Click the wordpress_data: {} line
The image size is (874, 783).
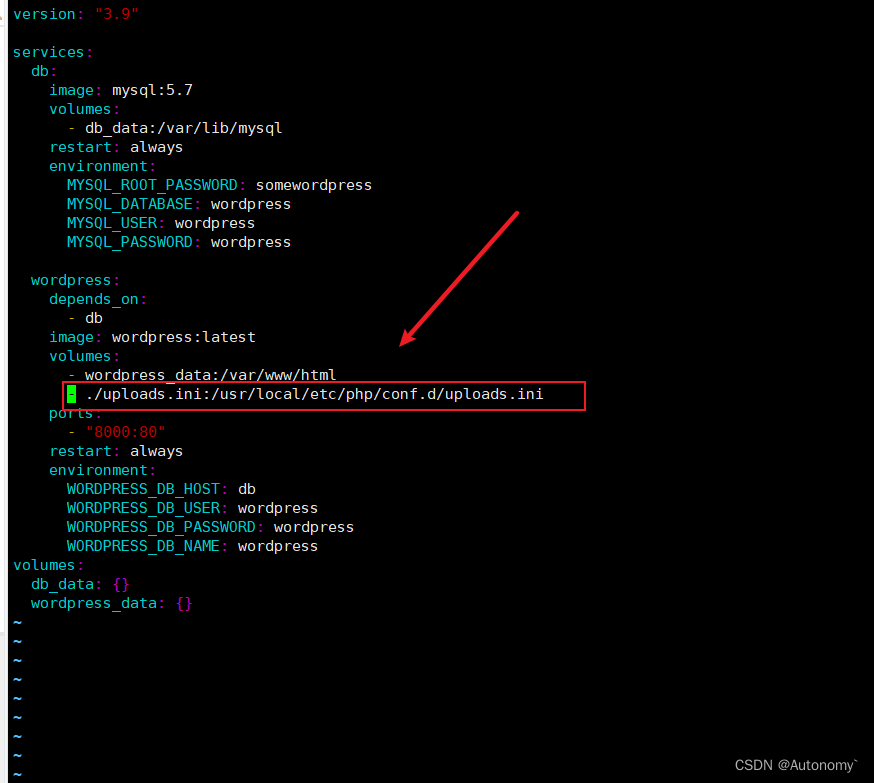coord(111,603)
